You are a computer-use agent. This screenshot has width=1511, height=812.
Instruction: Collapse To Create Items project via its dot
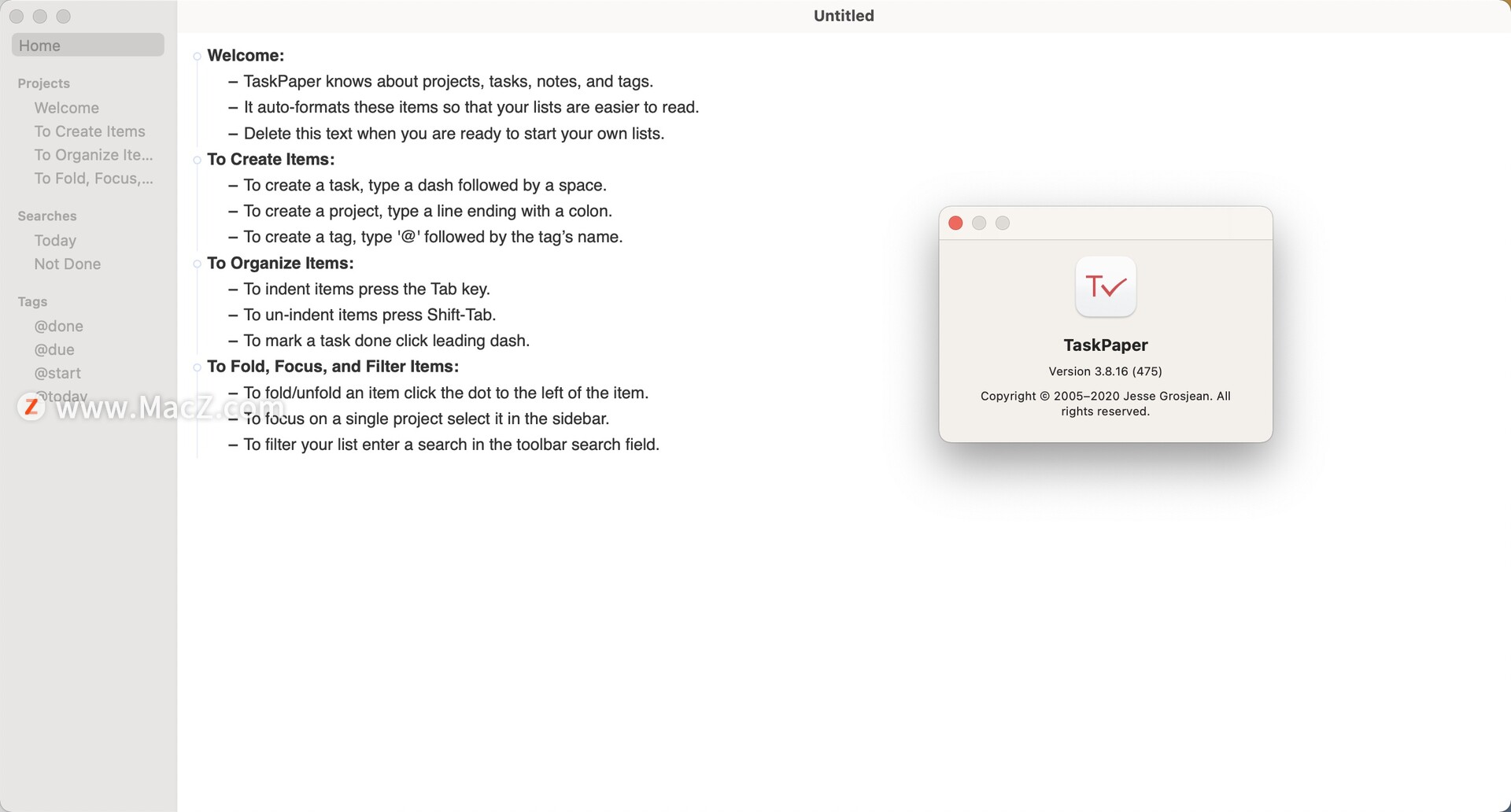pyautogui.click(x=197, y=160)
